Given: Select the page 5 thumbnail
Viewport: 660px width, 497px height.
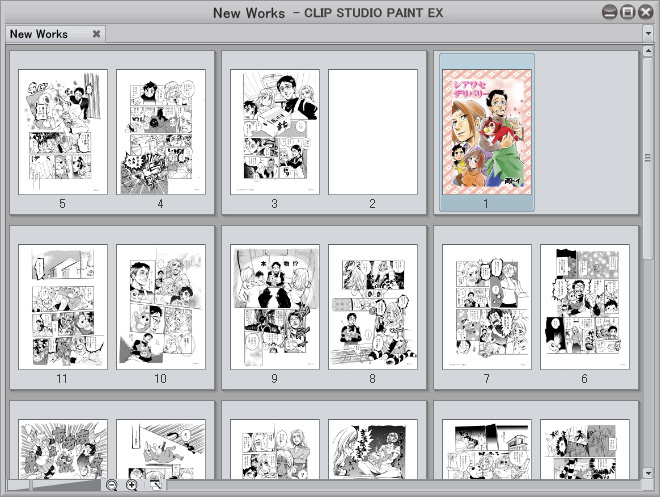Looking at the screenshot, I should [x=62, y=131].
